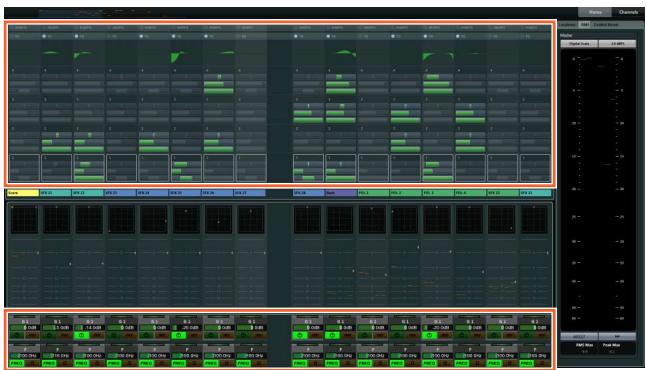Toggle lit phase button under -14.0dB gain

[x=81, y=335]
